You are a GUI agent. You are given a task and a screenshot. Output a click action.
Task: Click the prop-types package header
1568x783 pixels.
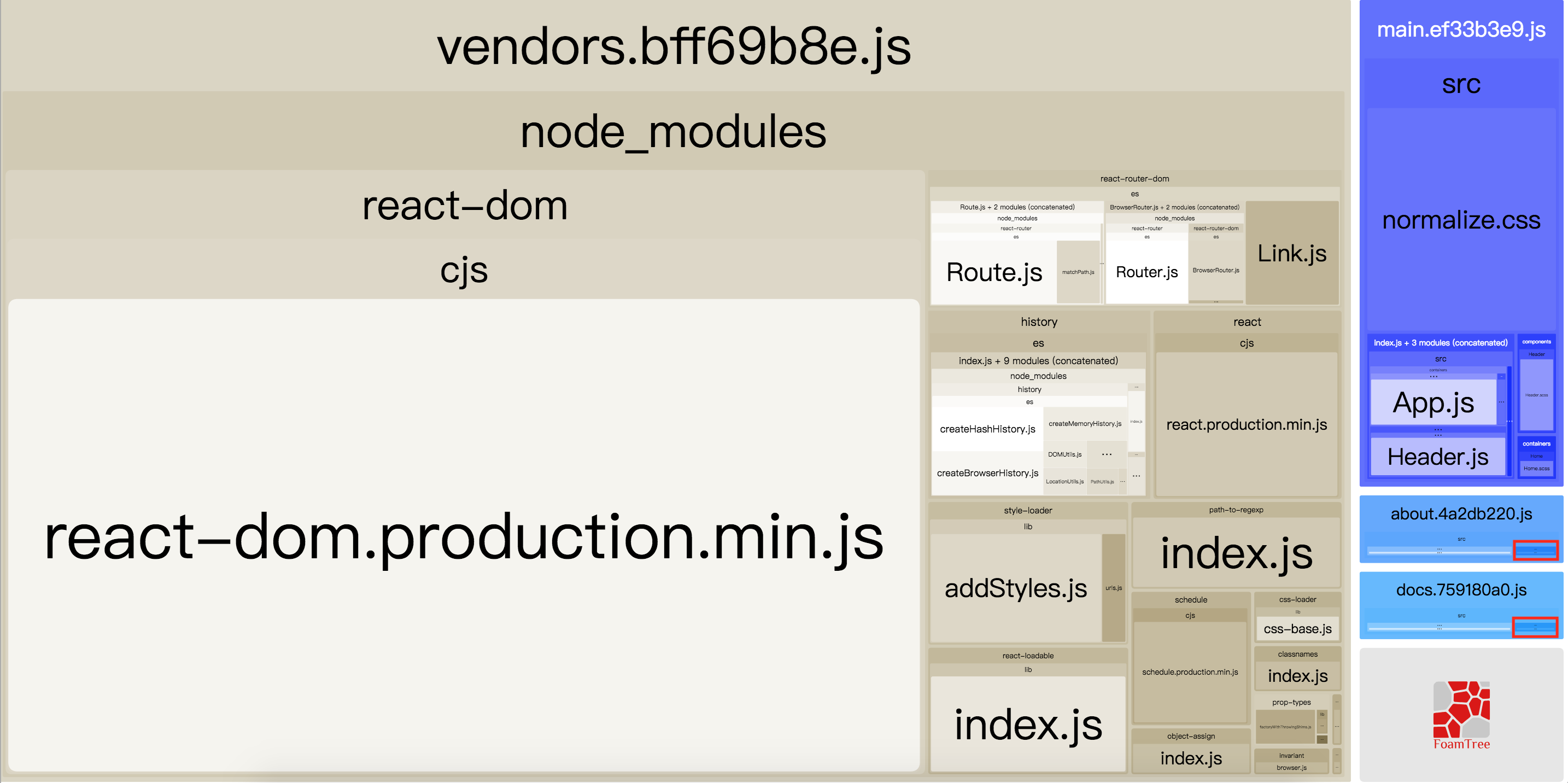click(x=1292, y=702)
